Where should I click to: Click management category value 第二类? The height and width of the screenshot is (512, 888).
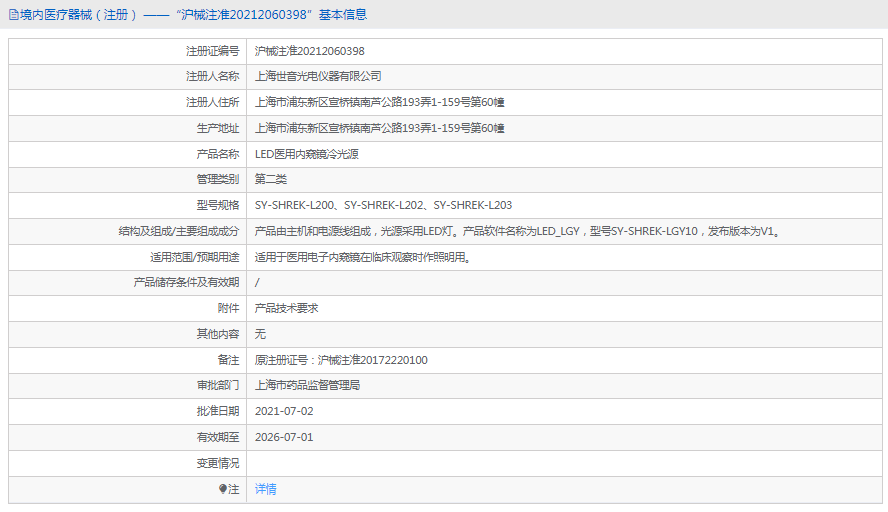pyautogui.click(x=271, y=180)
